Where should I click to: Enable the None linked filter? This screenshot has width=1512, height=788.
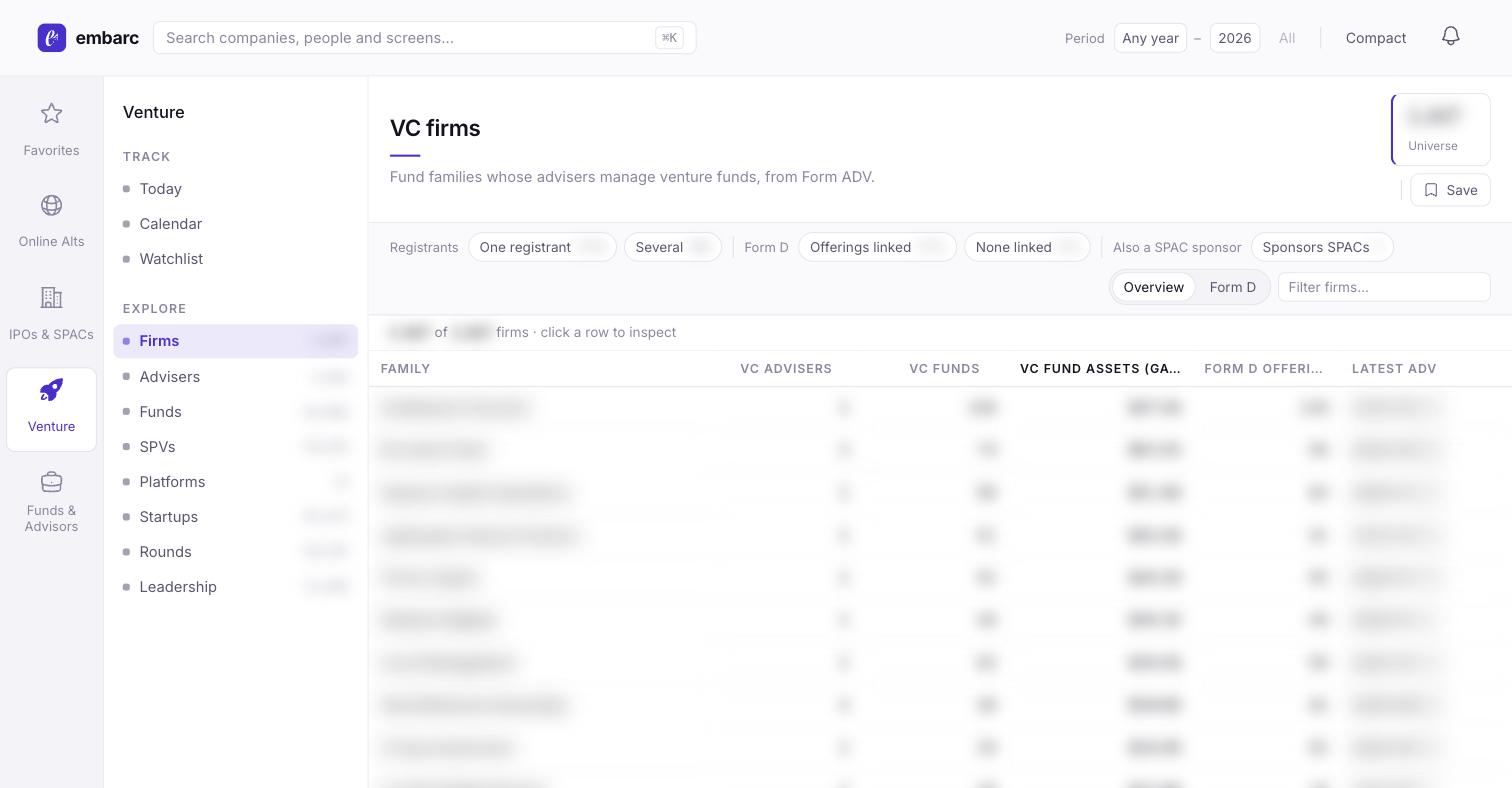tap(1027, 247)
